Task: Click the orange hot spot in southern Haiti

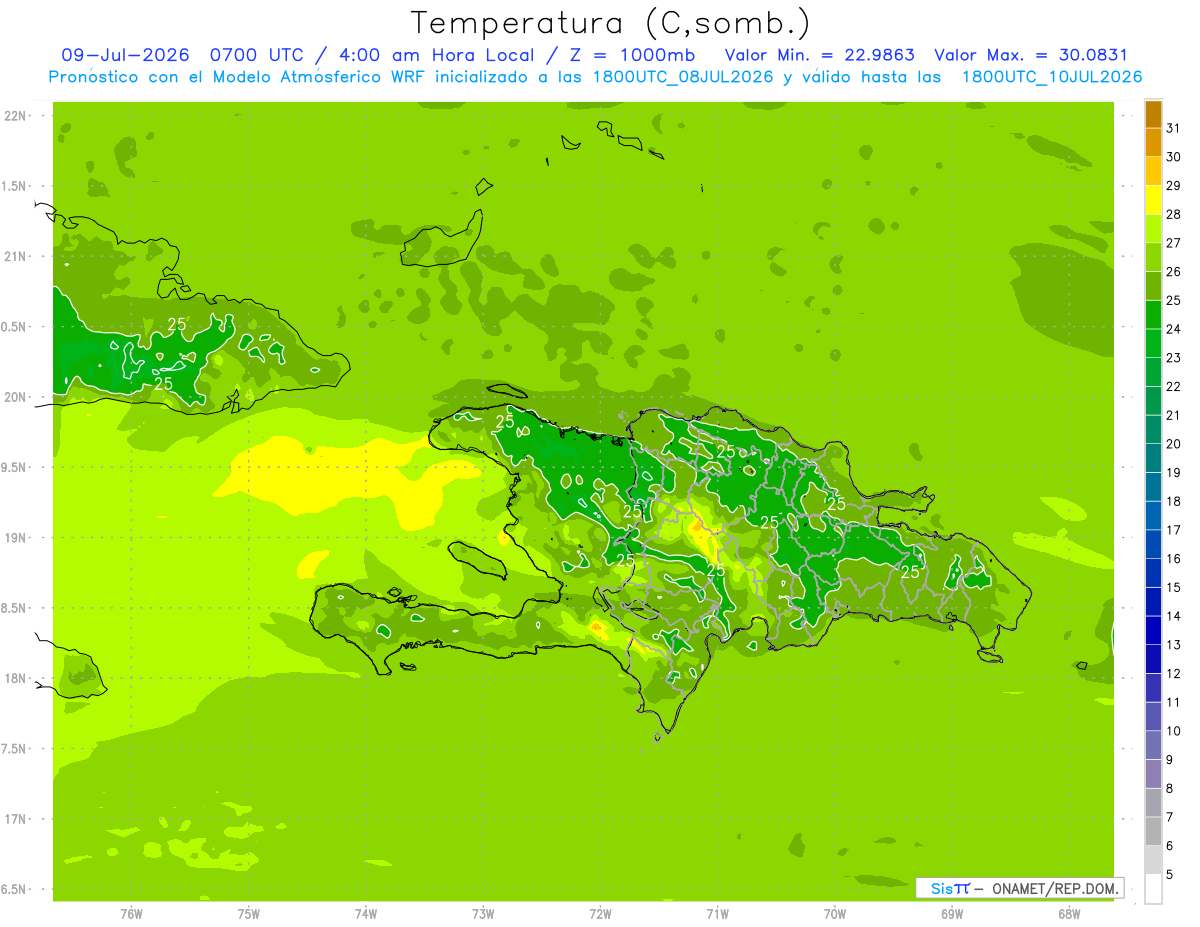Action: tap(597, 627)
